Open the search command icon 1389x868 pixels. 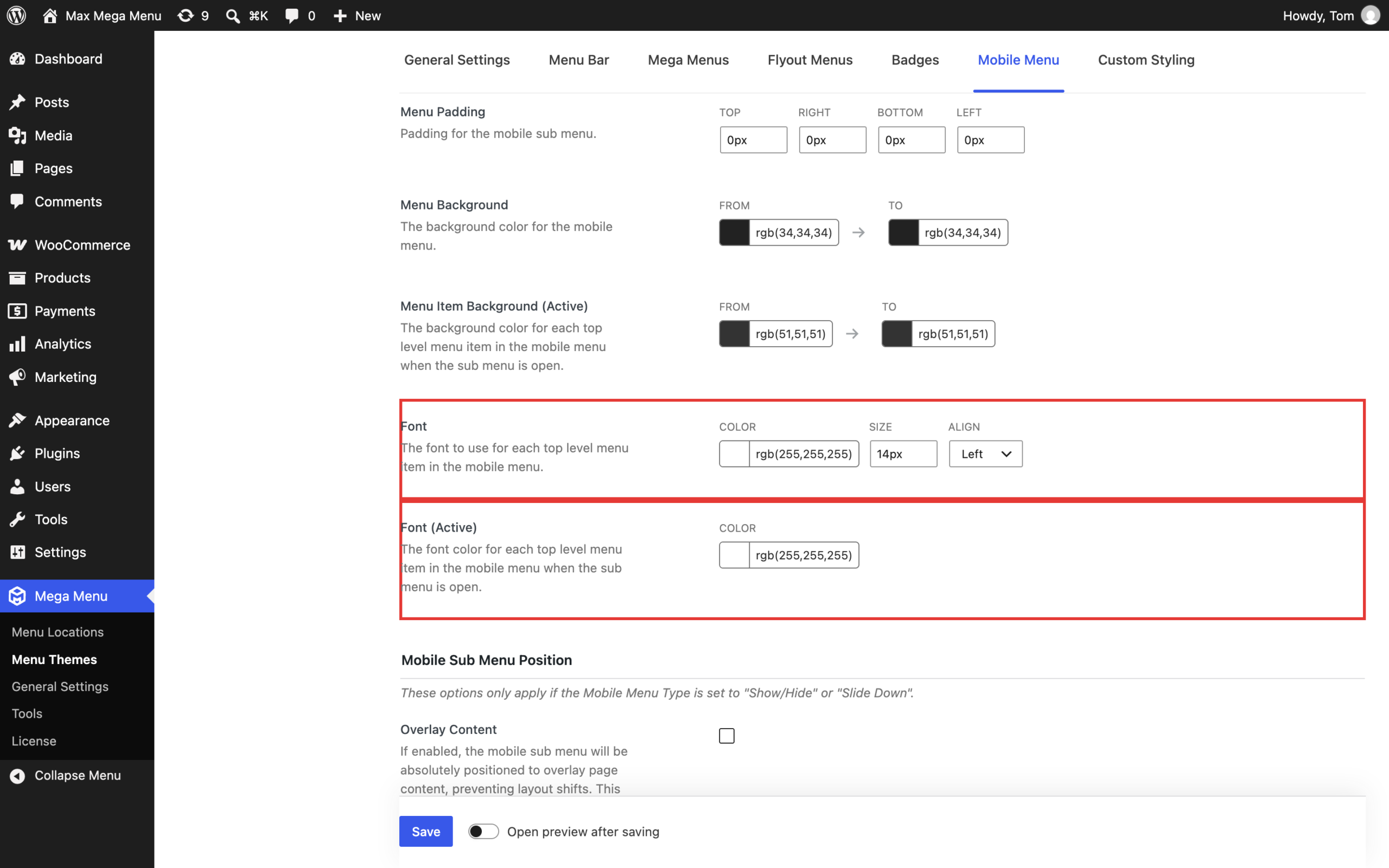[x=232, y=16]
